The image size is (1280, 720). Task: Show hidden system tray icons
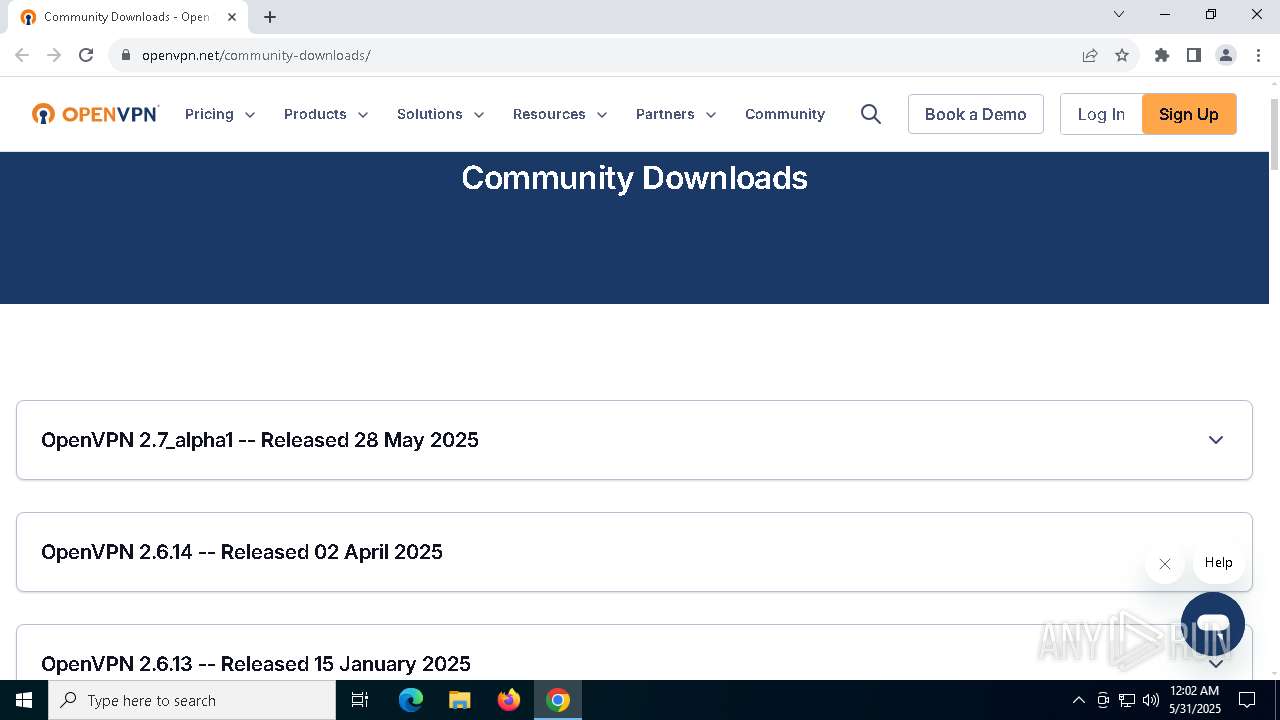[x=1078, y=700]
